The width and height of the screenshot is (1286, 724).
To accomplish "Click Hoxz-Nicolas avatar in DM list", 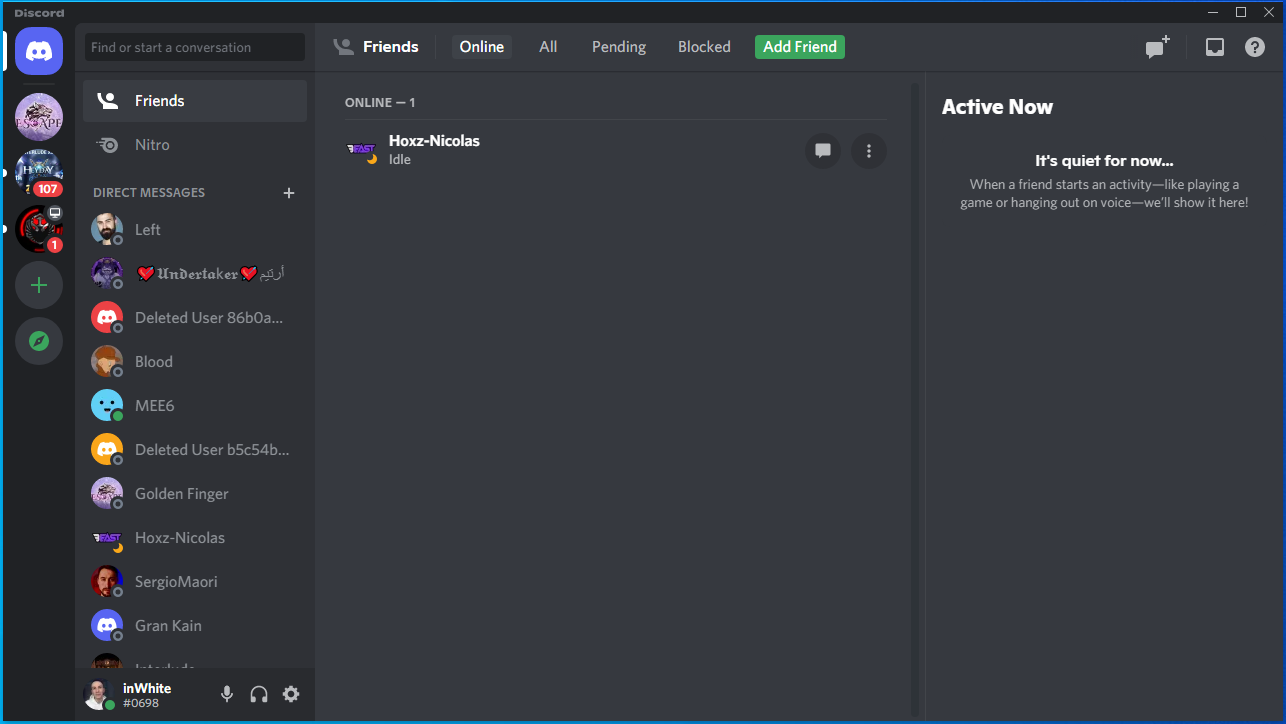I will [x=107, y=537].
